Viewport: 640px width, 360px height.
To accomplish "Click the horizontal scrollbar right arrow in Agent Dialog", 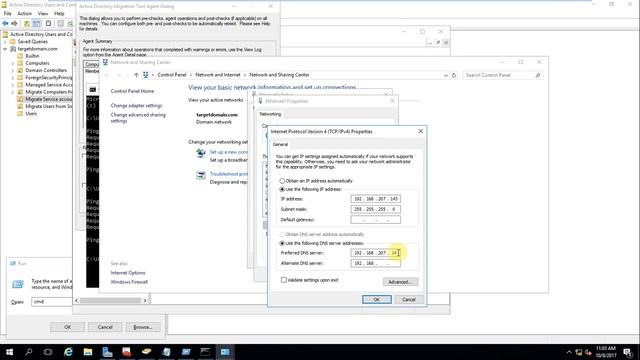I will [145, 301].
